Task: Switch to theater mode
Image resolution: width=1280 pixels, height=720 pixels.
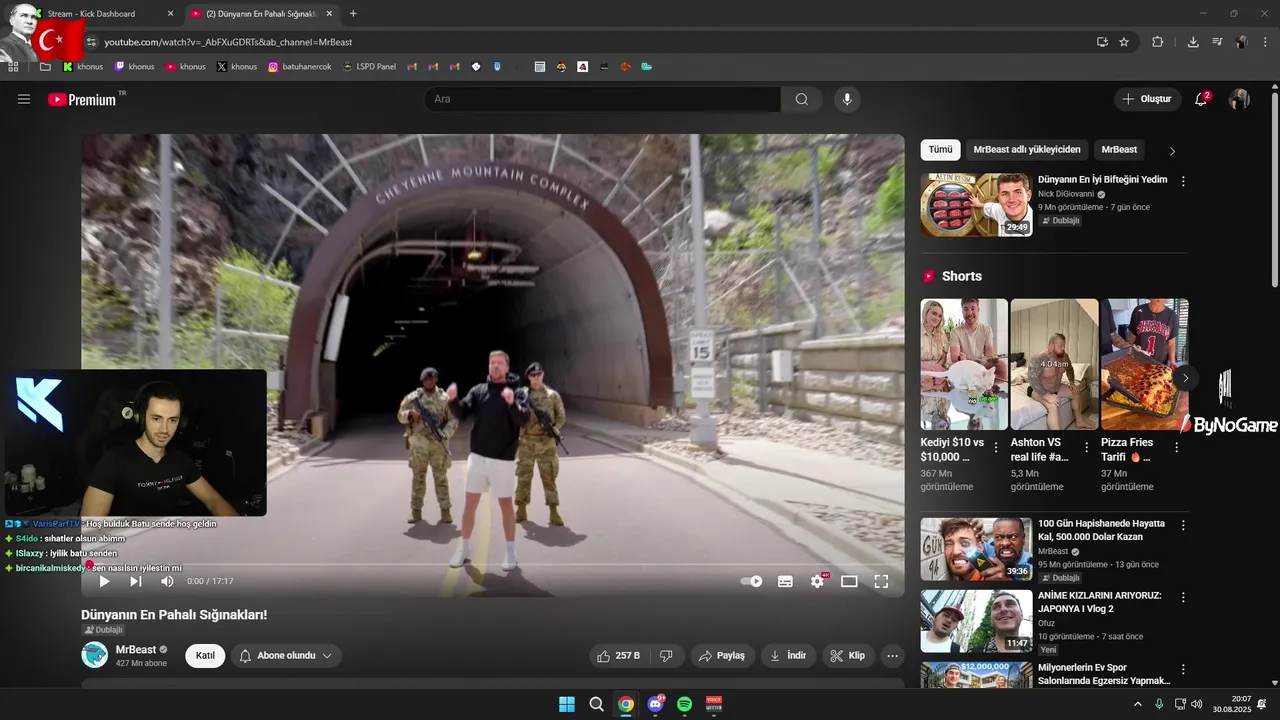Action: point(849,581)
